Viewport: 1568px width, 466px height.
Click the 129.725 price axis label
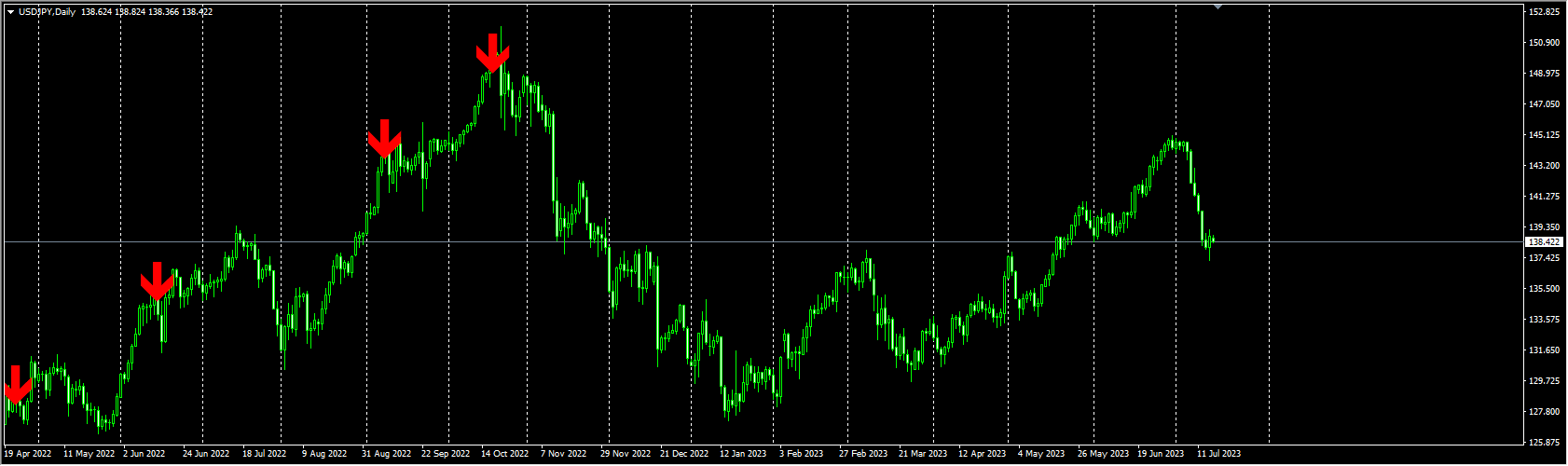(1545, 381)
